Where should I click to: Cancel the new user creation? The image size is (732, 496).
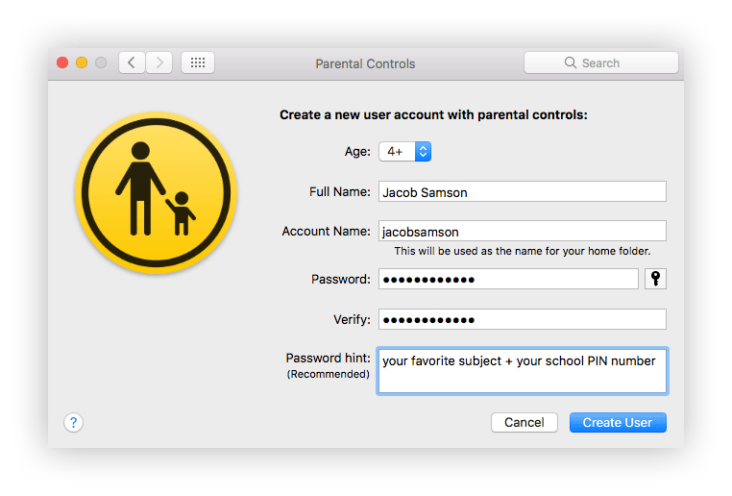coord(524,423)
